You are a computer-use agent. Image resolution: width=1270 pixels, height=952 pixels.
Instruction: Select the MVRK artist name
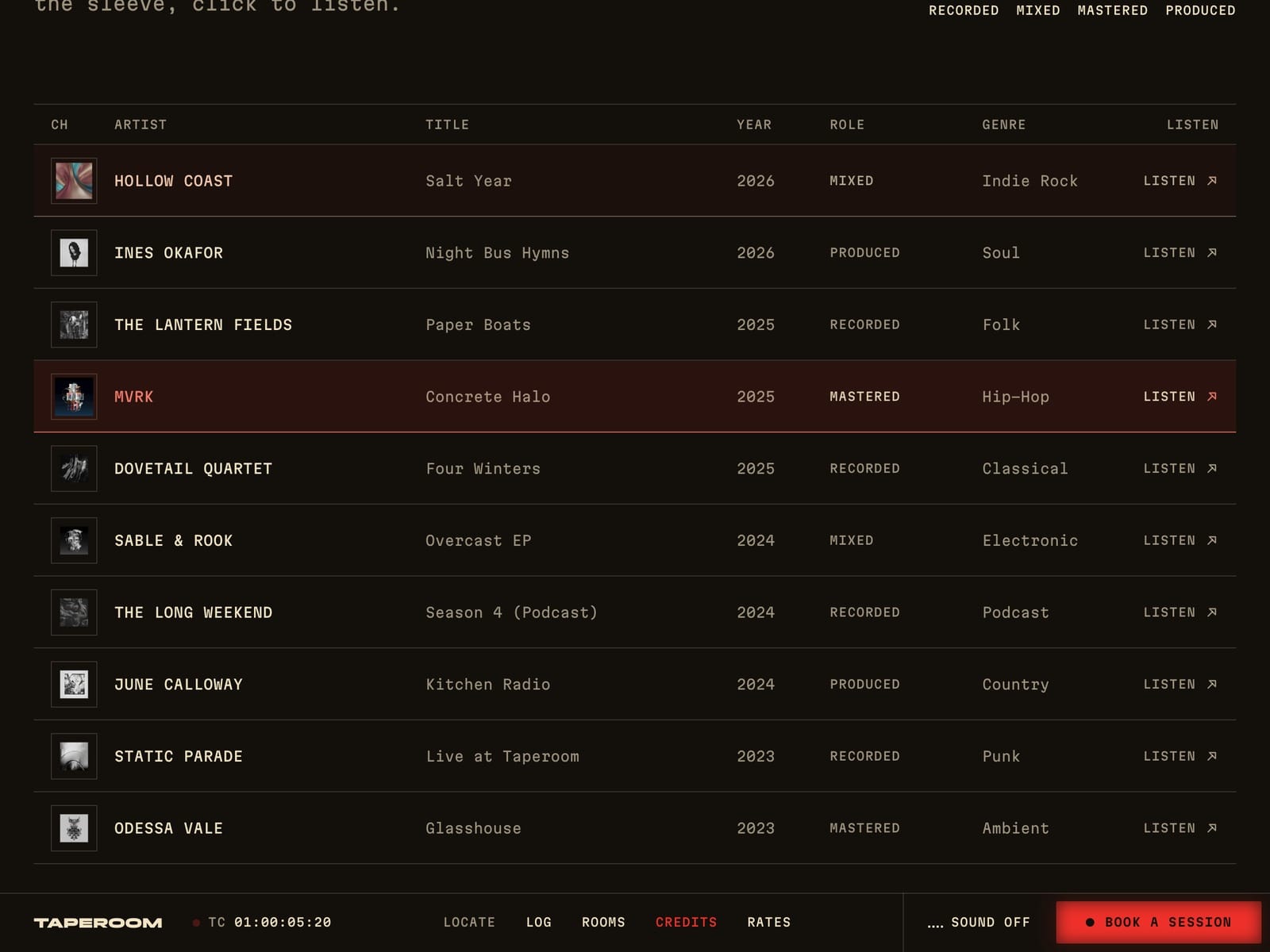click(134, 397)
